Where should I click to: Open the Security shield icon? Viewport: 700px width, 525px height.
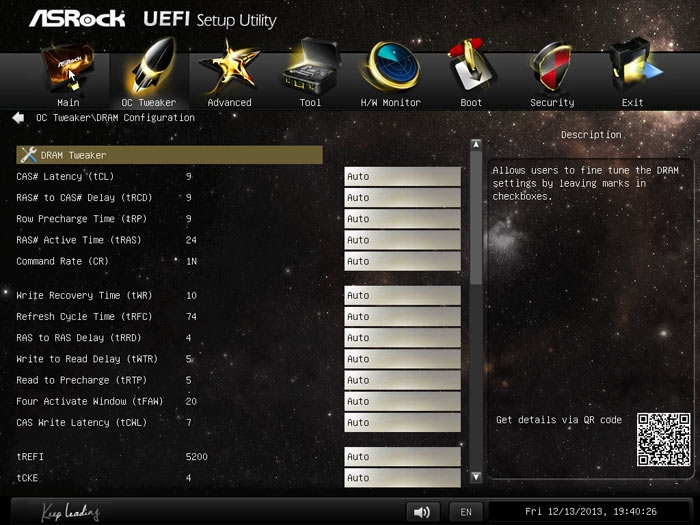(551, 67)
